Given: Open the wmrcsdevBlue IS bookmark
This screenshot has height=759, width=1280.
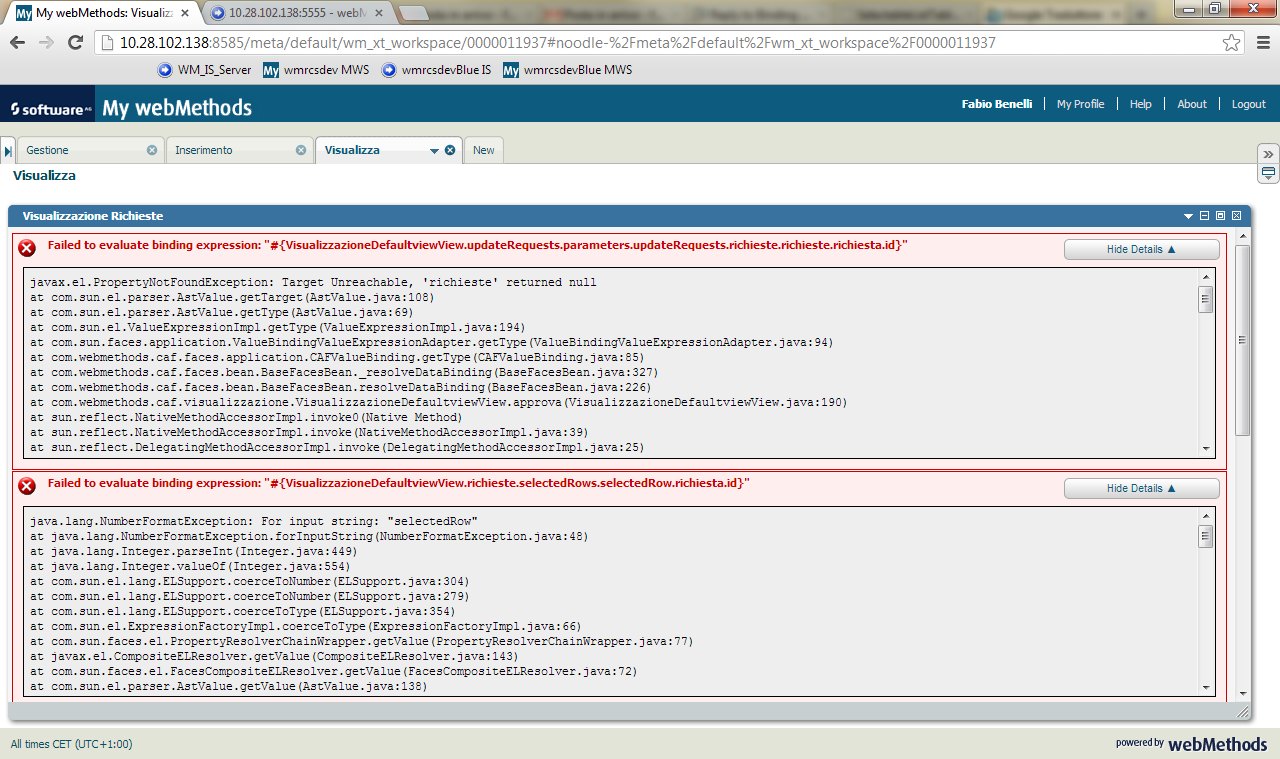Looking at the screenshot, I should click(437, 70).
